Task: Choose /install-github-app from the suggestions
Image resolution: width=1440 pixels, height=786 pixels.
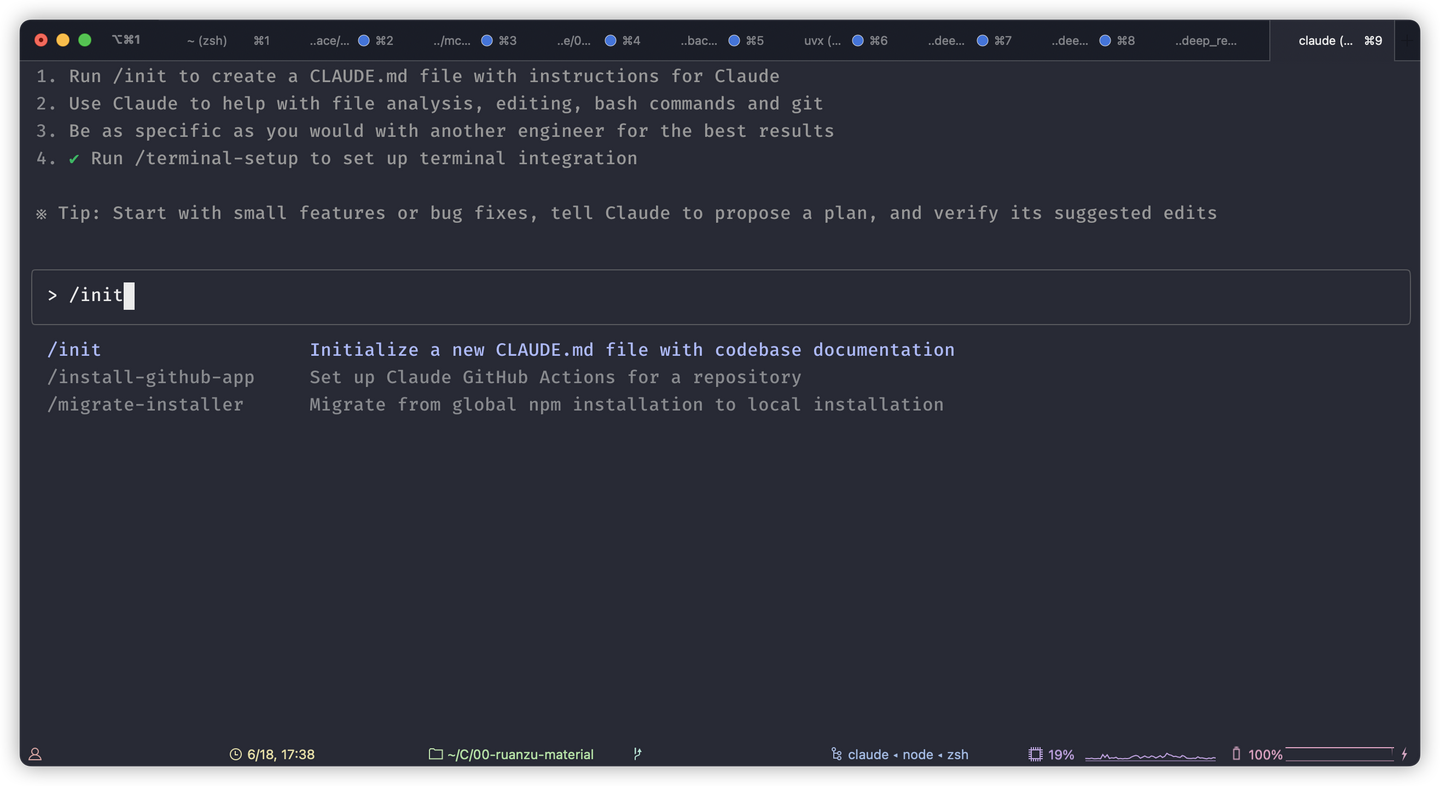Action: (x=151, y=378)
